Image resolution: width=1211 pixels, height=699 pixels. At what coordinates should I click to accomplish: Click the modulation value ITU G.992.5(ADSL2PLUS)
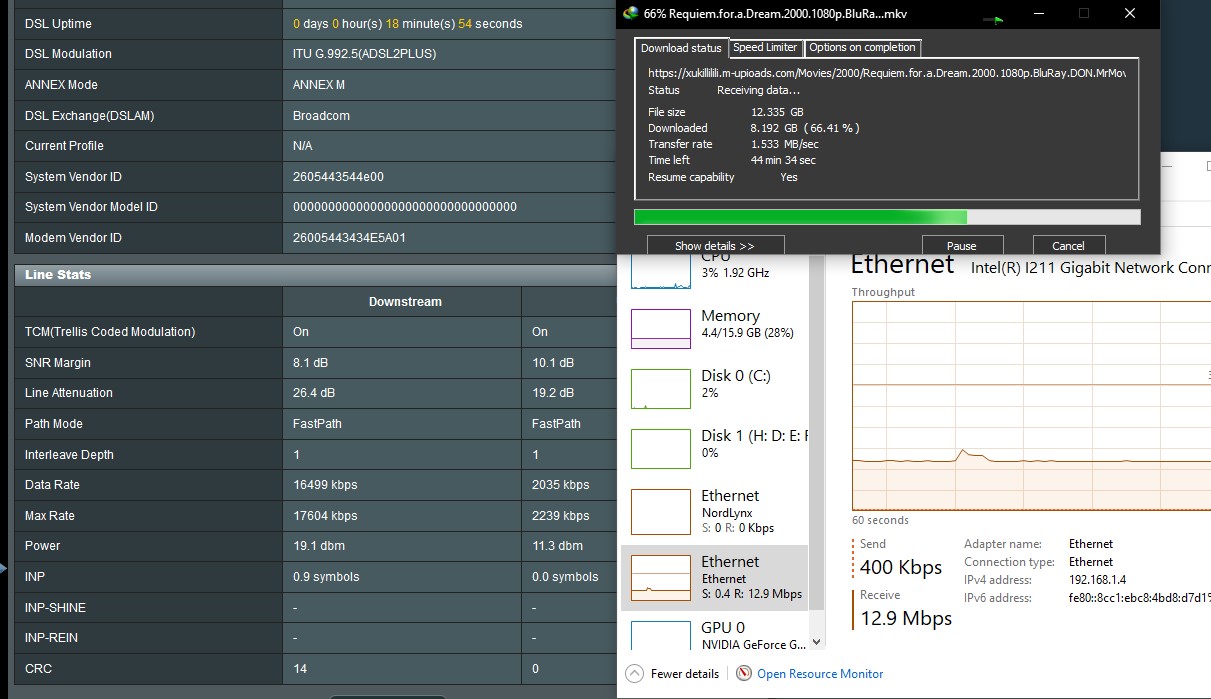tap(364, 54)
